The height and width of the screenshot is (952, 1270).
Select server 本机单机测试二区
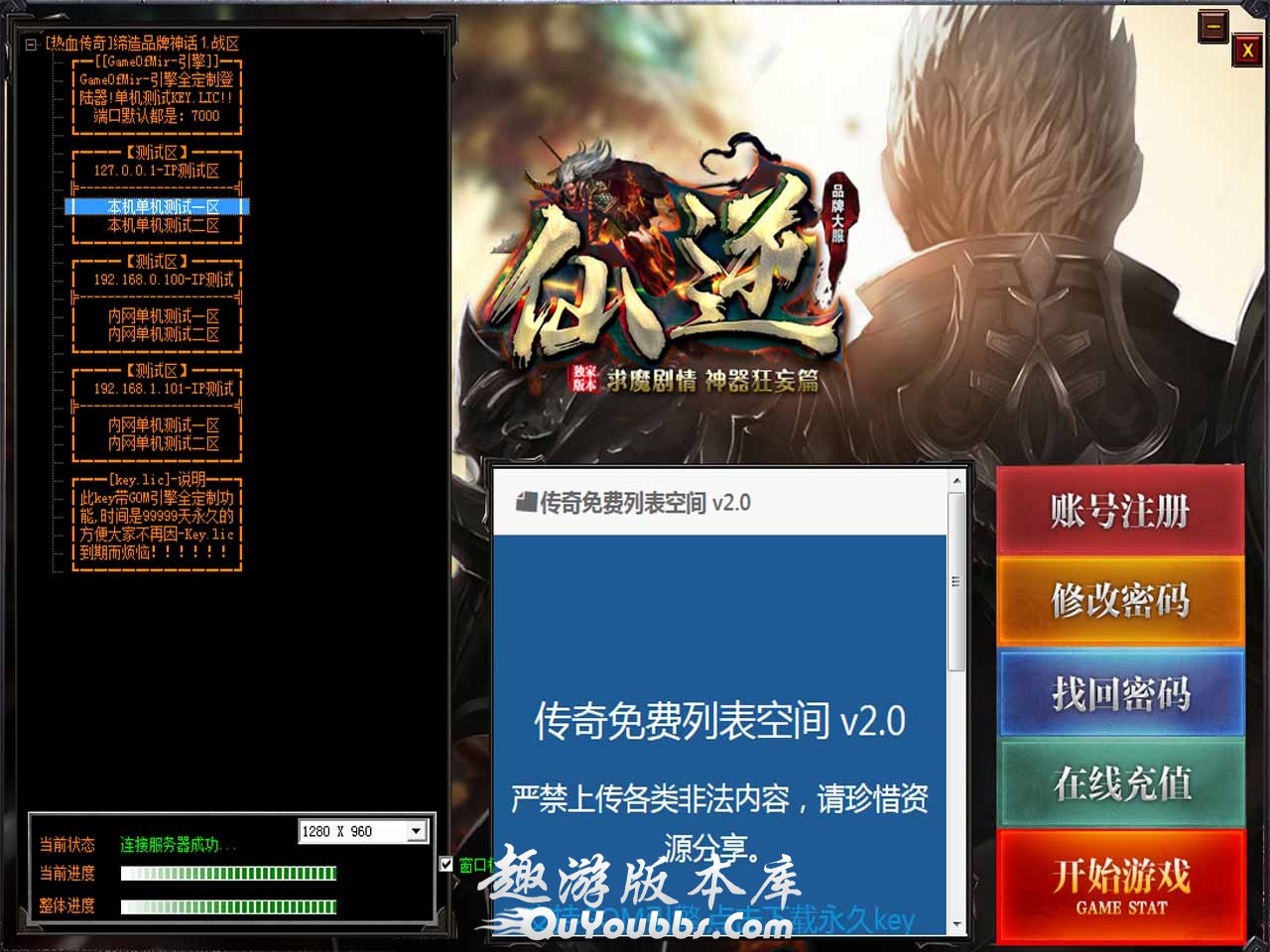tap(163, 226)
